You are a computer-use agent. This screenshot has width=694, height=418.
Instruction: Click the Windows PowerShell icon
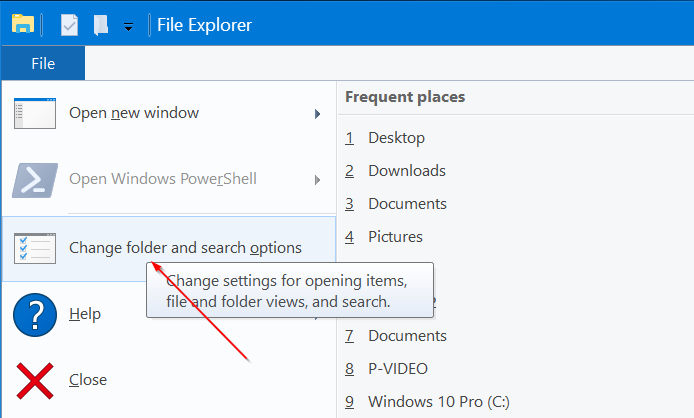tap(34, 180)
